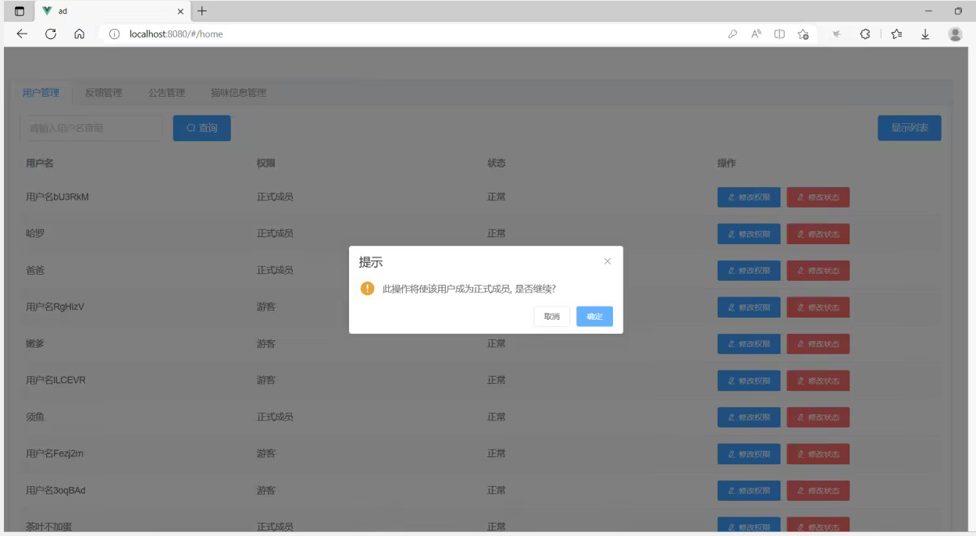Image resolution: width=976 pixels, height=536 pixels.
Task: Click 修改权限 for 用户名Fezj2m
Action: click(749, 454)
